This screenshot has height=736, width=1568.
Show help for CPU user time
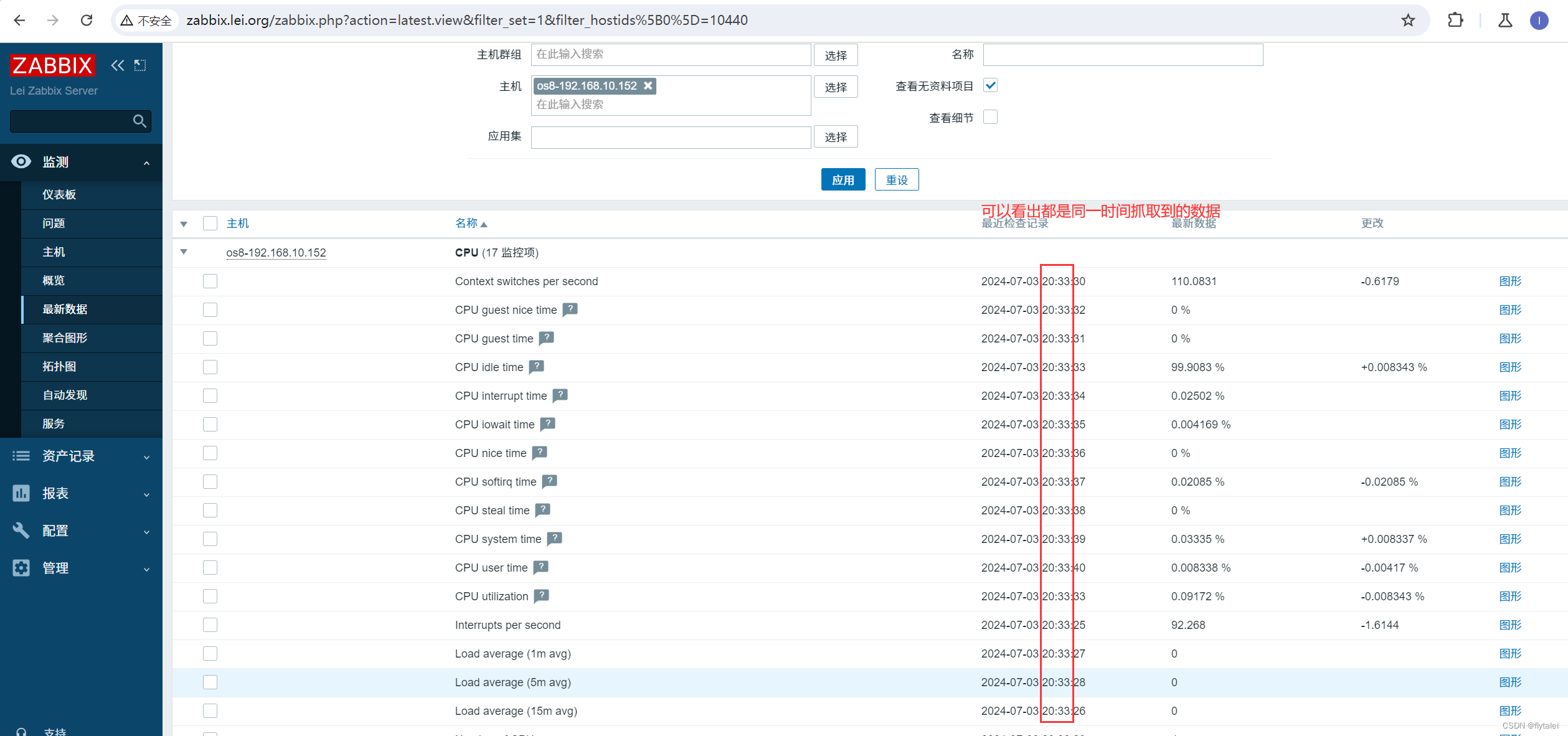(541, 567)
